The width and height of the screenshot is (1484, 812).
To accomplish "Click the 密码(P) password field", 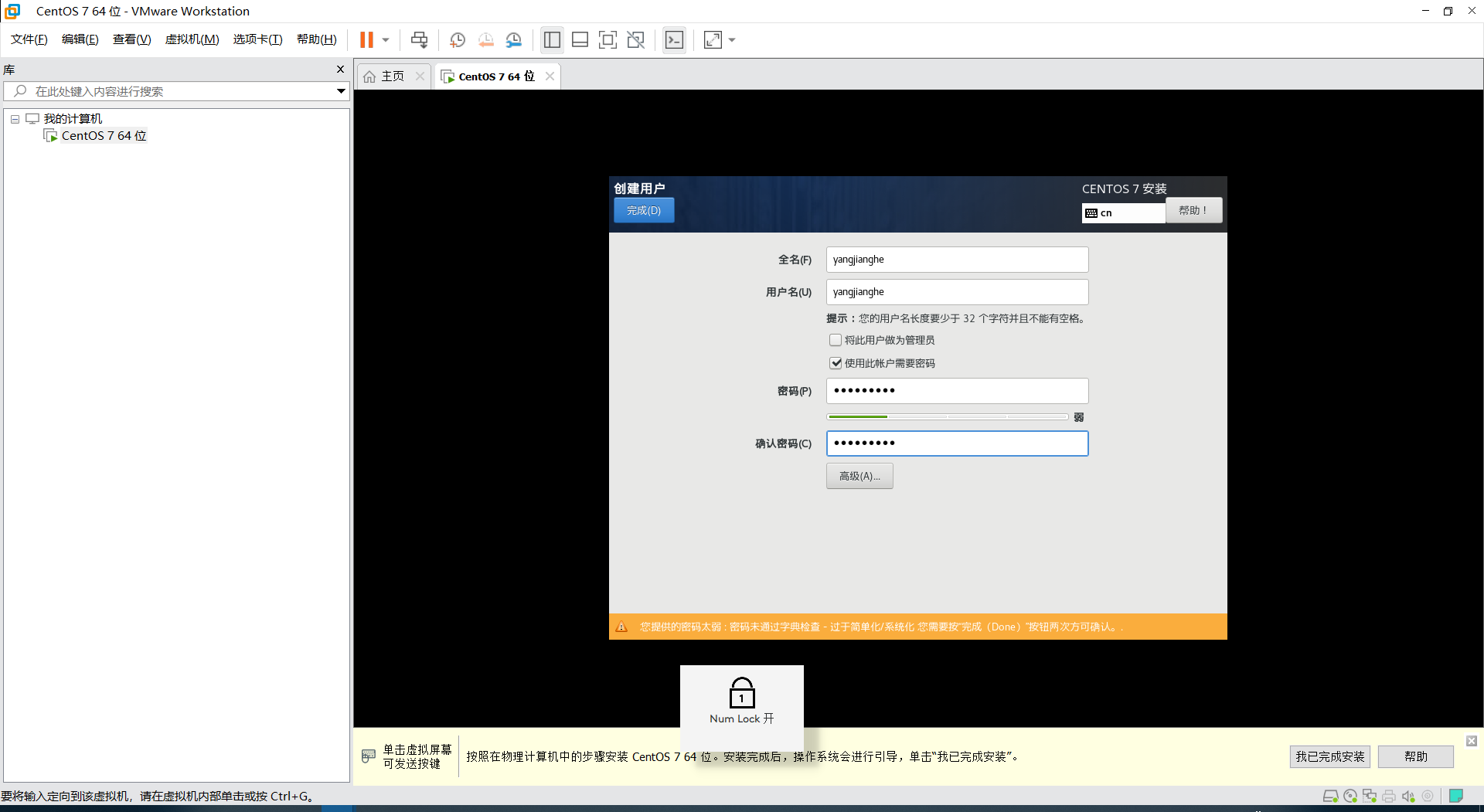I will [x=957, y=391].
